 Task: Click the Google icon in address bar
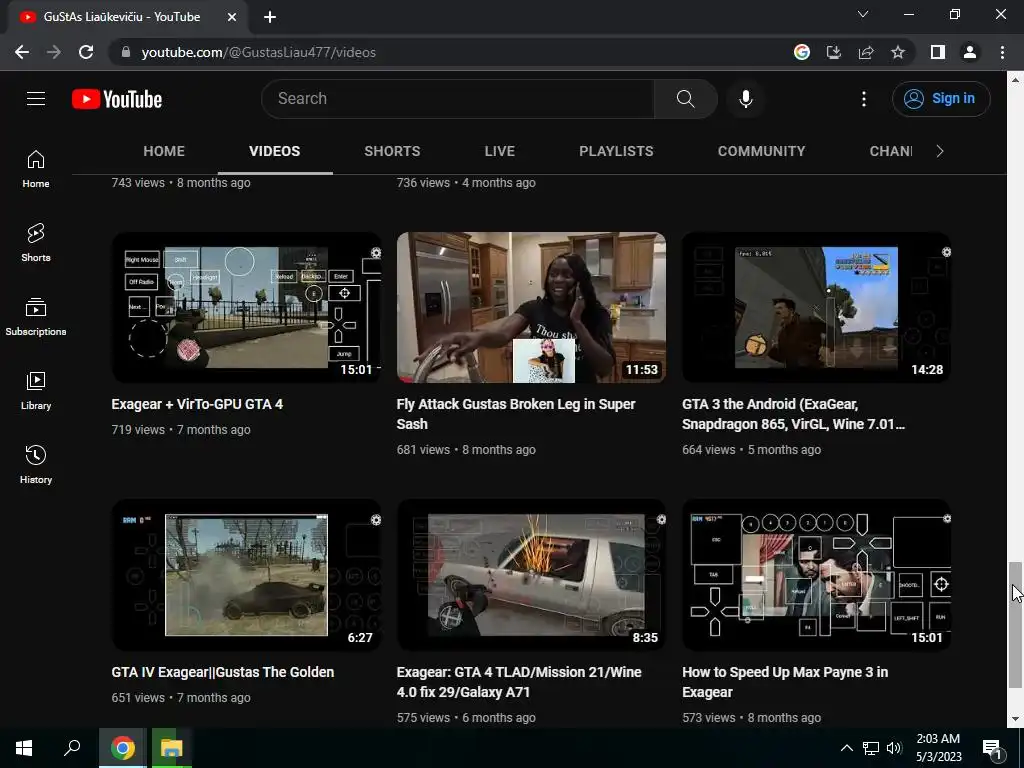[802, 52]
